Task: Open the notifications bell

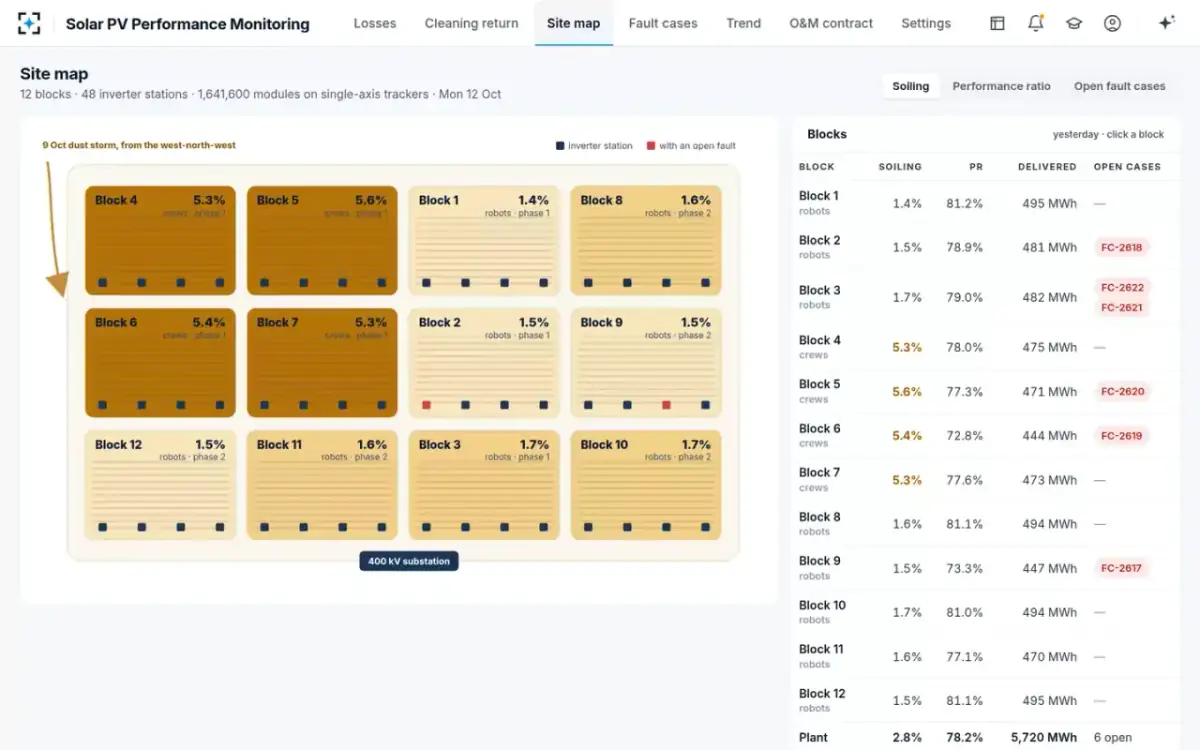Action: click(x=1036, y=23)
